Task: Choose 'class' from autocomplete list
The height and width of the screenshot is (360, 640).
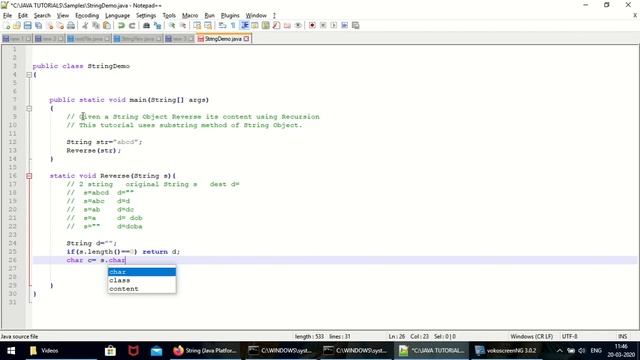Action: pos(142,280)
